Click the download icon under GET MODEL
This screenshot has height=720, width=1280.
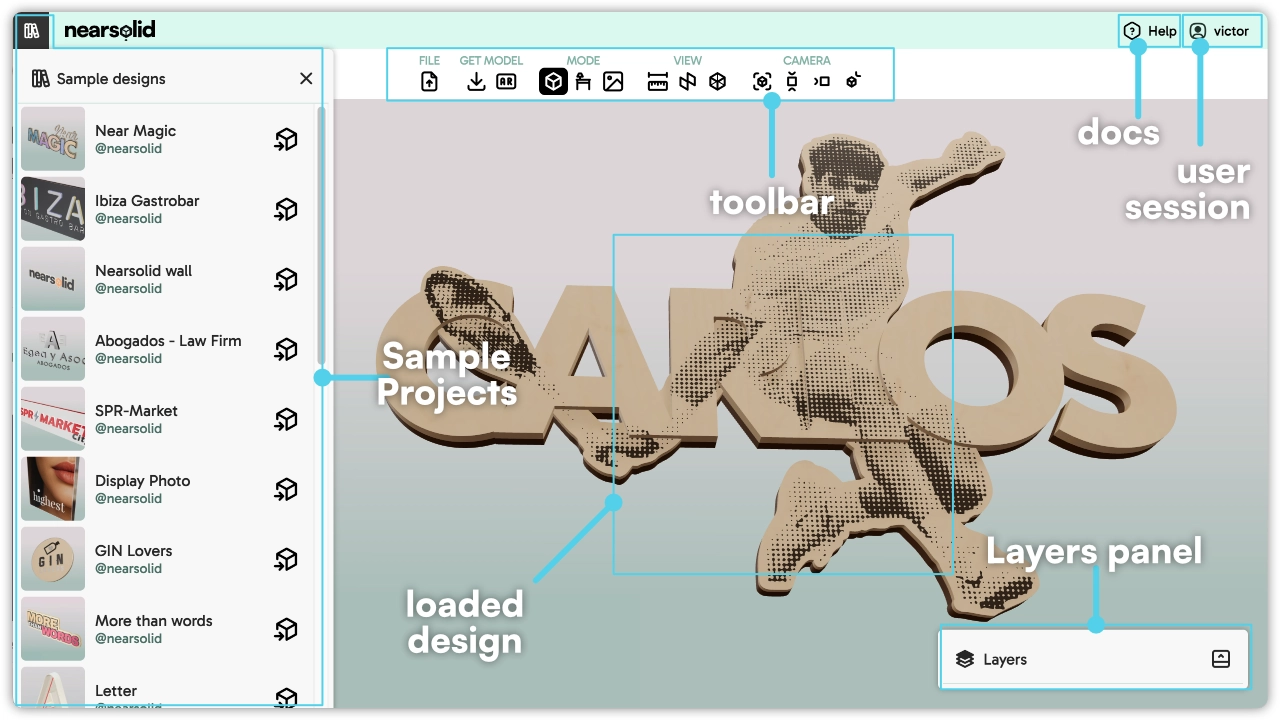pos(475,81)
